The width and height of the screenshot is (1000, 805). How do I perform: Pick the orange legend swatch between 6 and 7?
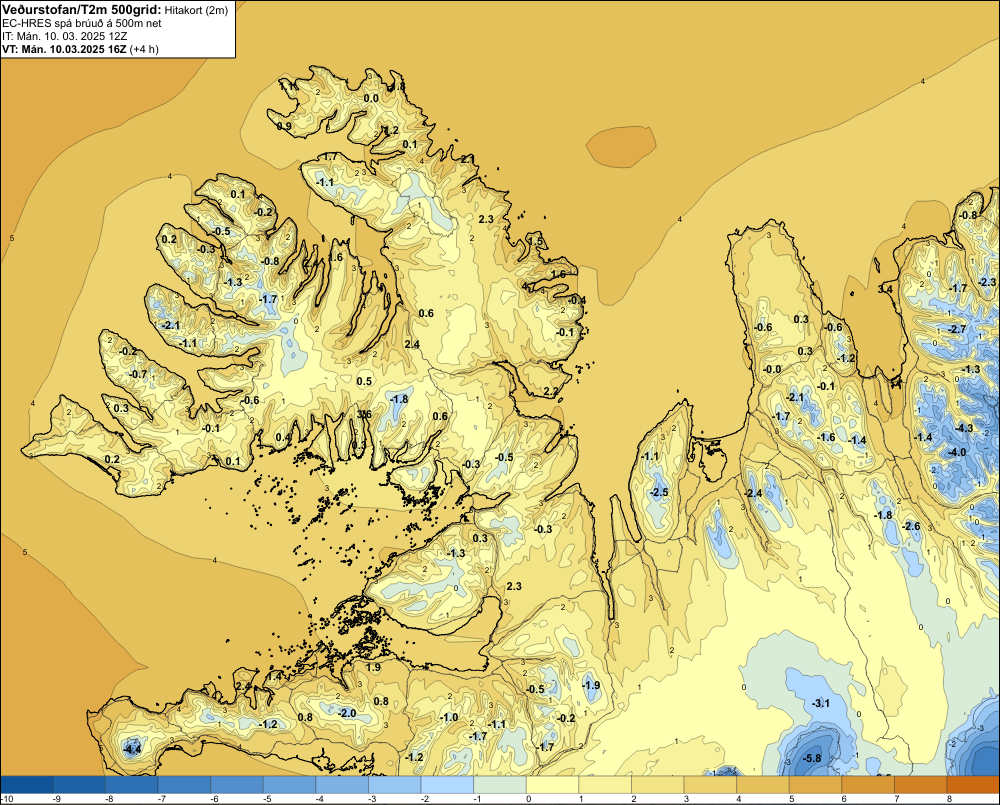(x=867, y=785)
